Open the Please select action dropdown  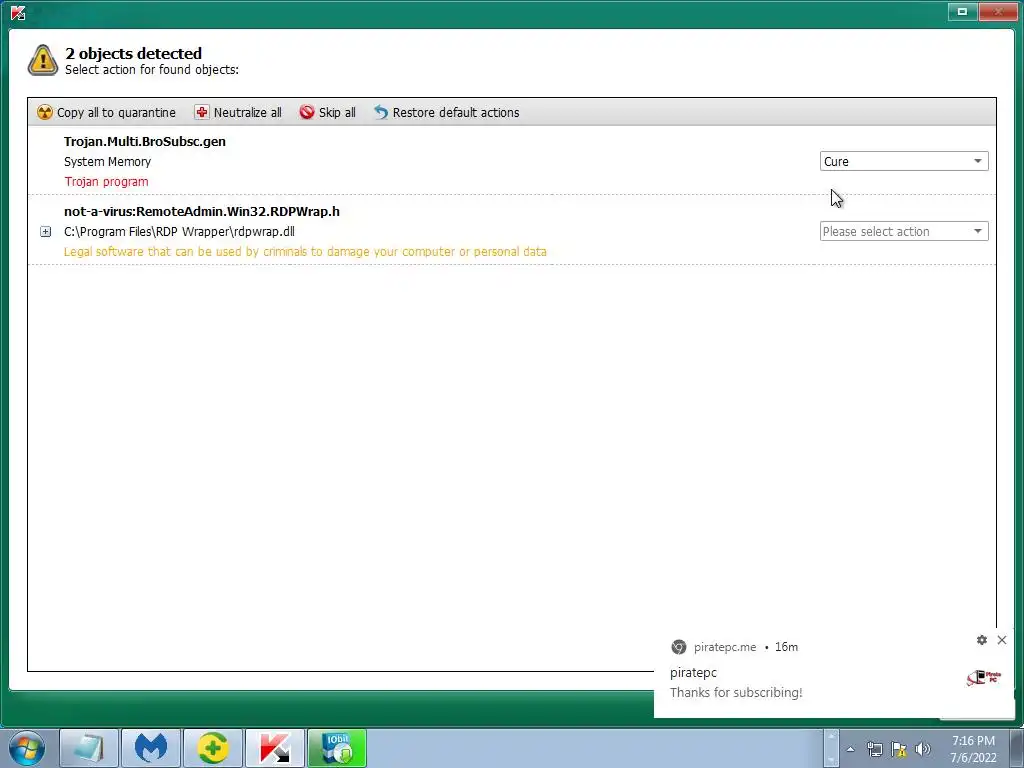point(904,231)
